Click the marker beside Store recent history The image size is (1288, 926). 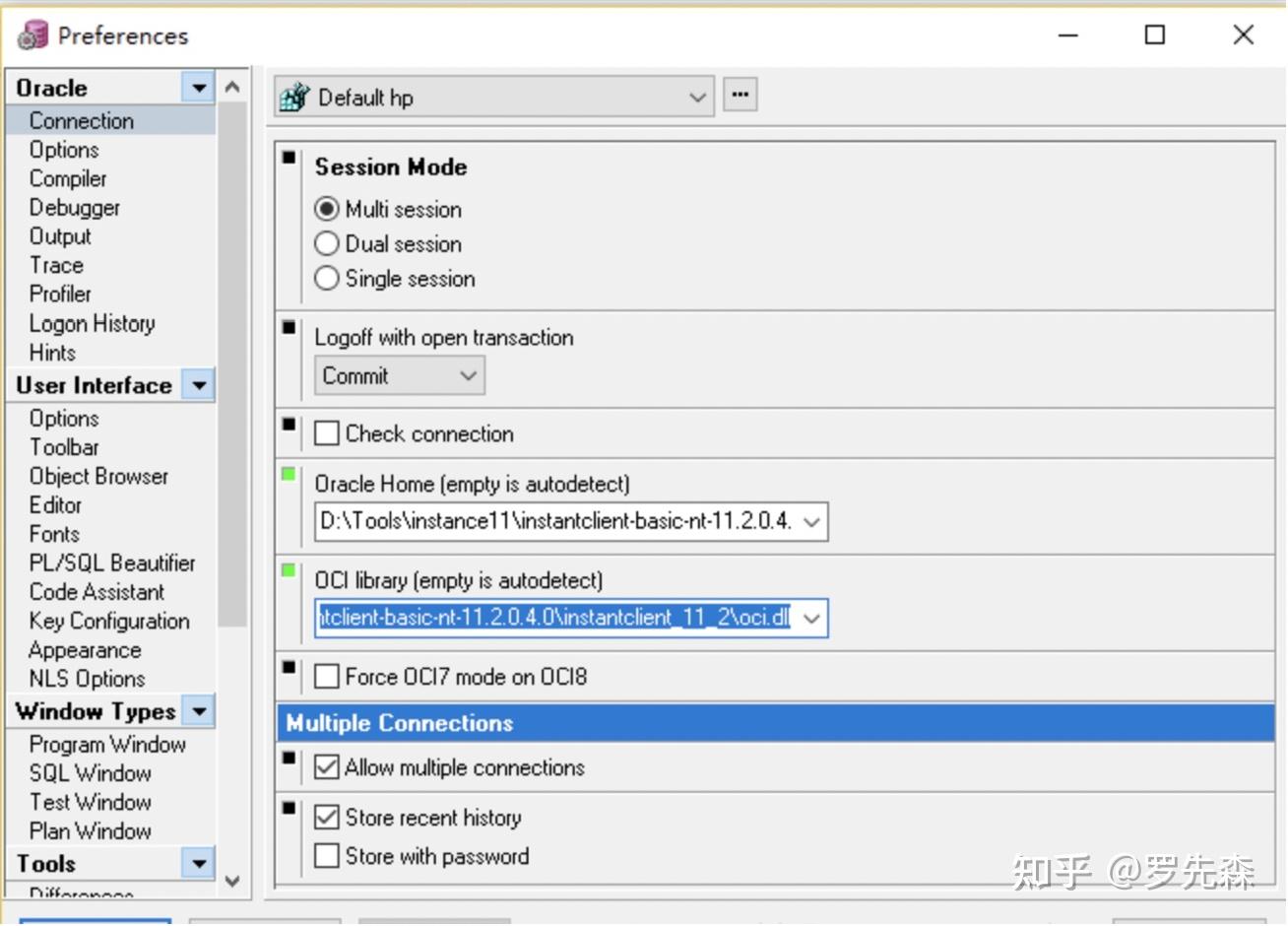pyautogui.click(x=289, y=808)
